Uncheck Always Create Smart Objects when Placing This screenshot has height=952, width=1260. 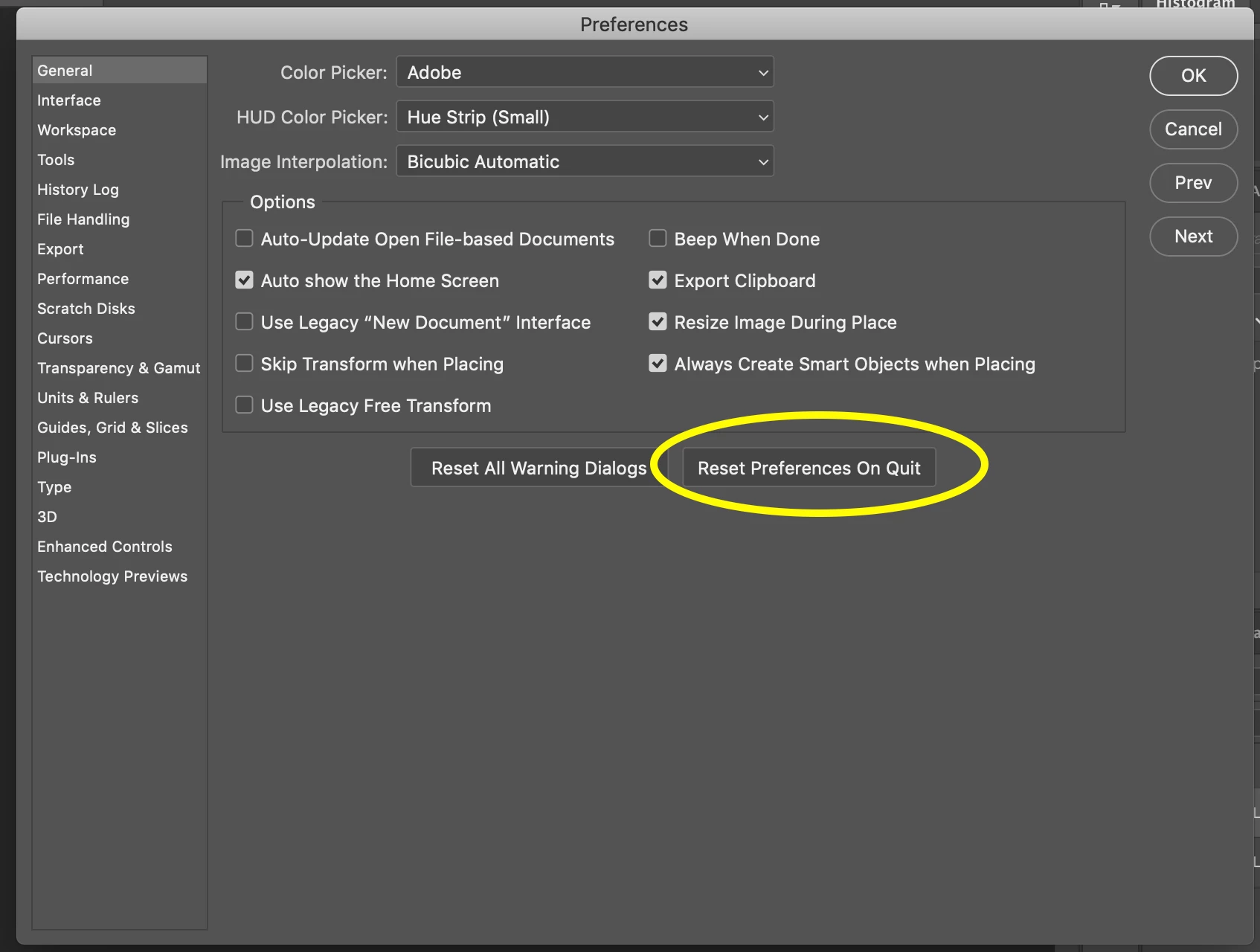pos(658,363)
